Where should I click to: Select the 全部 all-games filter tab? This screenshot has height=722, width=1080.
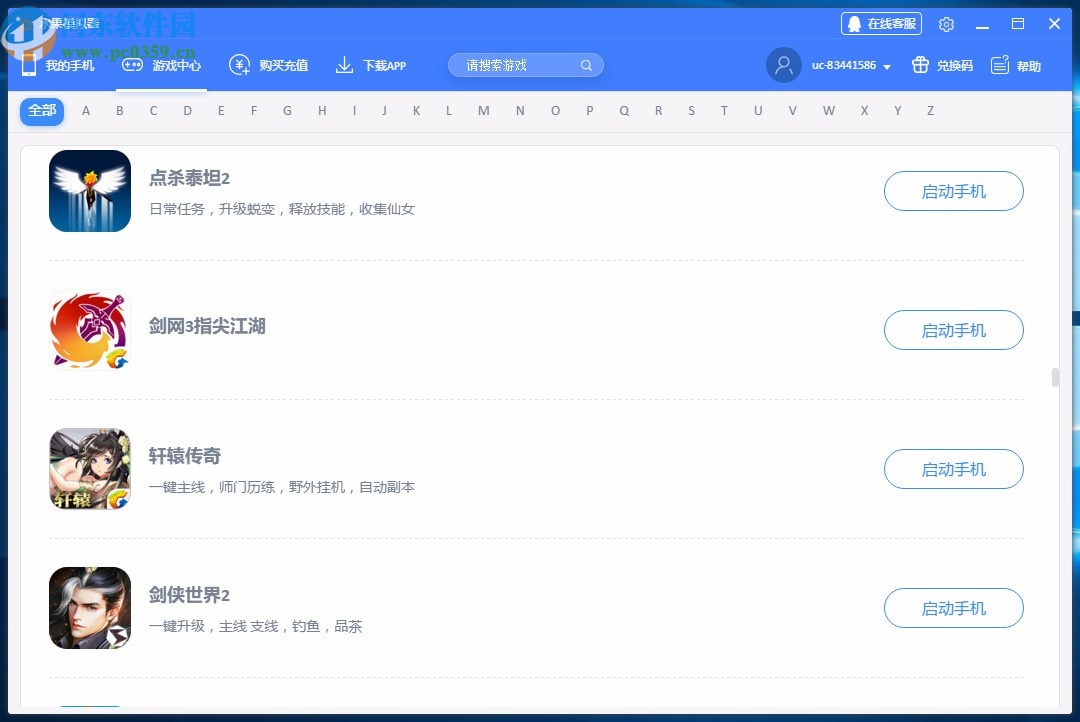tap(41, 111)
